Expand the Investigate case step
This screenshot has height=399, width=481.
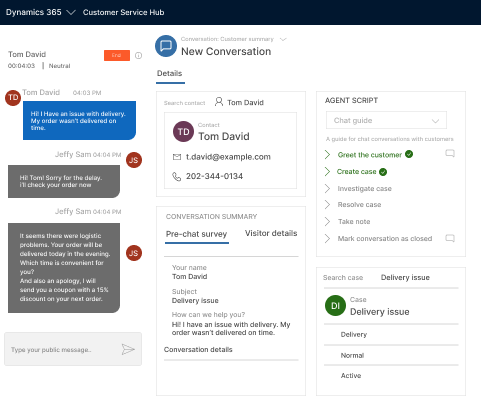click(x=327, y=189)
